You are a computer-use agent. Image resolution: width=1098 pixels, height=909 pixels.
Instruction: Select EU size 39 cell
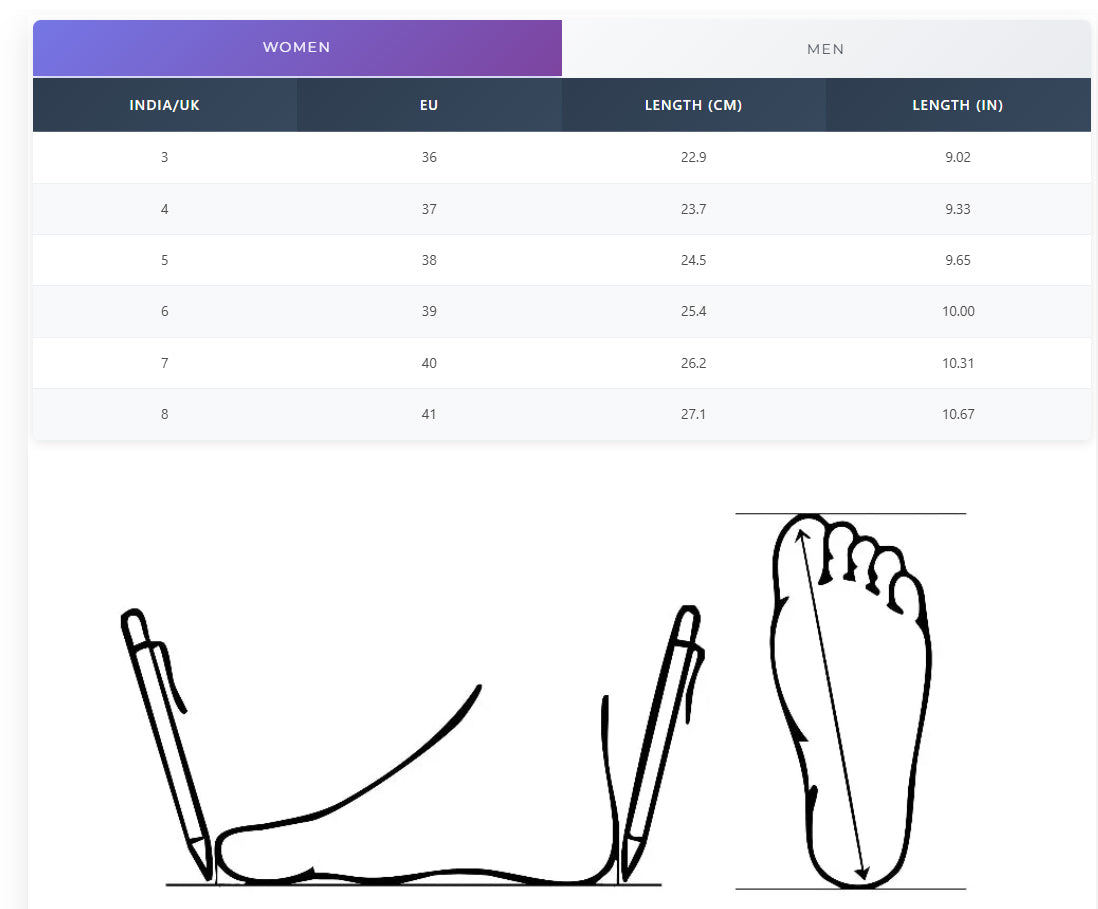[429, 311]
